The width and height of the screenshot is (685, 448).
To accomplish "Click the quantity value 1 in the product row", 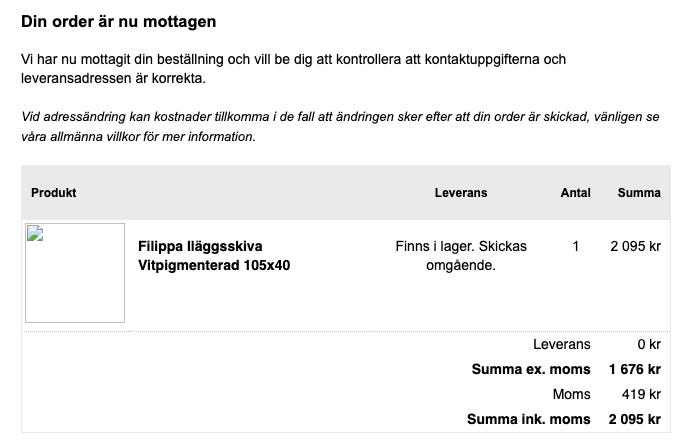I will pos(576,246).
